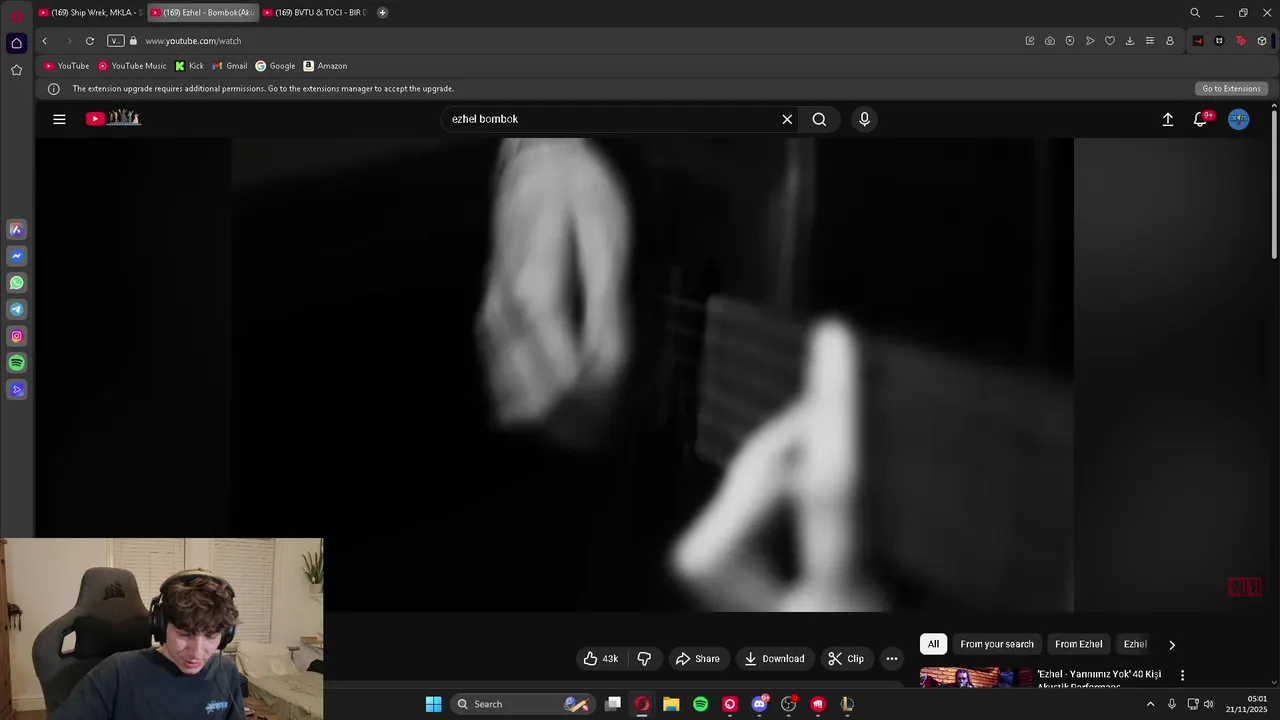This screenshot has height=720, width=1280.
Task: Open the ad blocker shield icon
Action: pyautogui.click(x=1070, y=41)
